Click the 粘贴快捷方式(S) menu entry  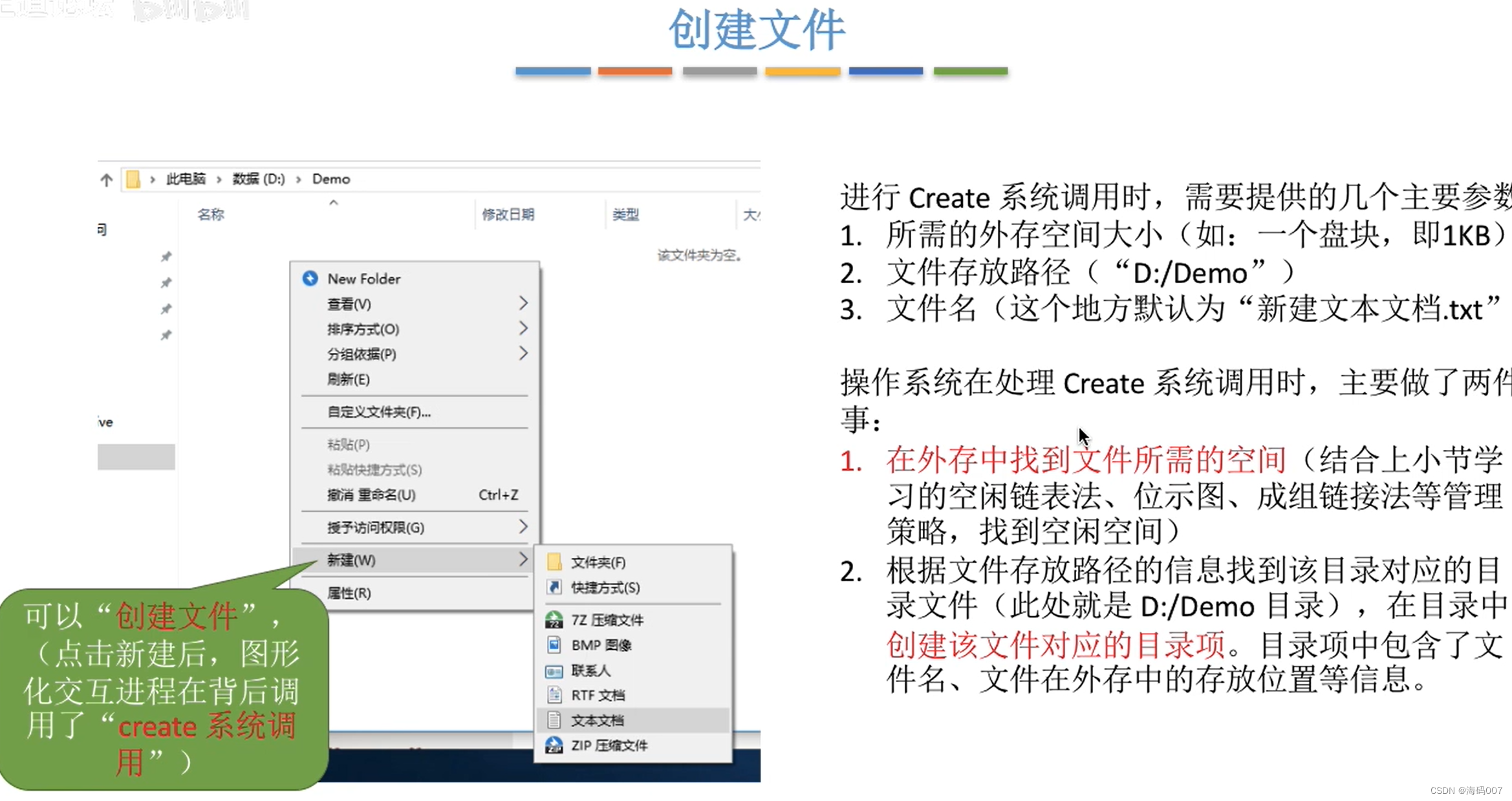click(415, 469)
